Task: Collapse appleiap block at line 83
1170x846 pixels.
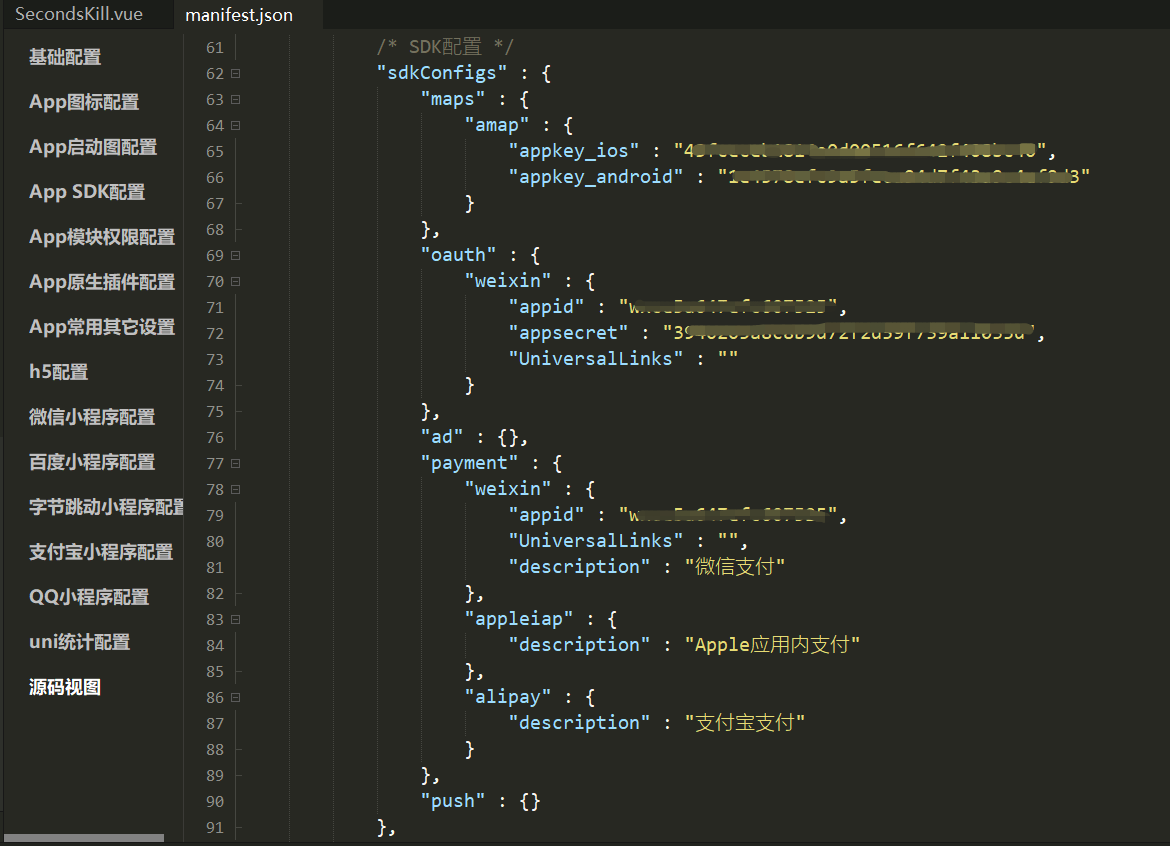Action: pos(236,619)
